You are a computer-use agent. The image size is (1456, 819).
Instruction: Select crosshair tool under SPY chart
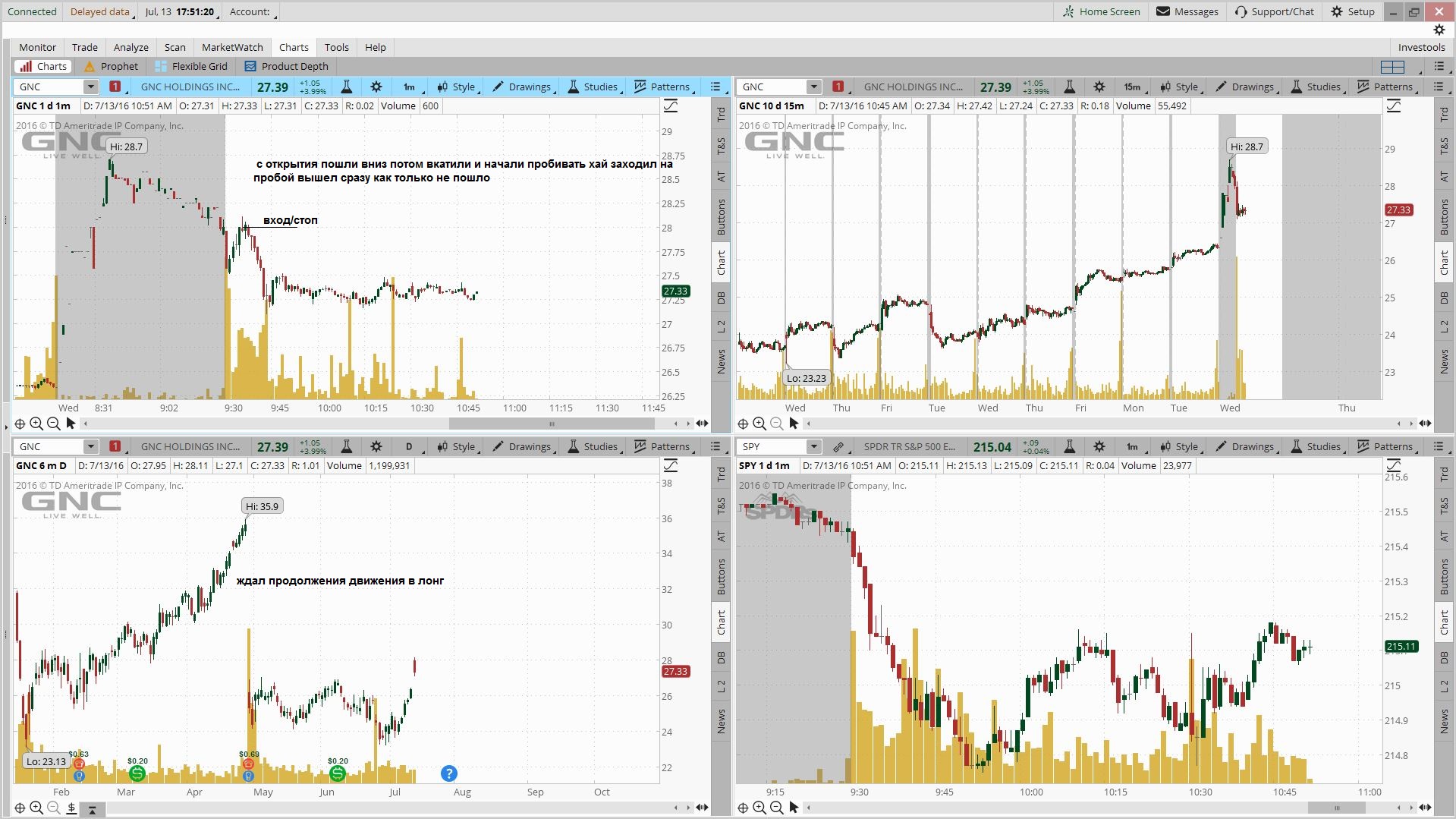[x=743, y=808]
